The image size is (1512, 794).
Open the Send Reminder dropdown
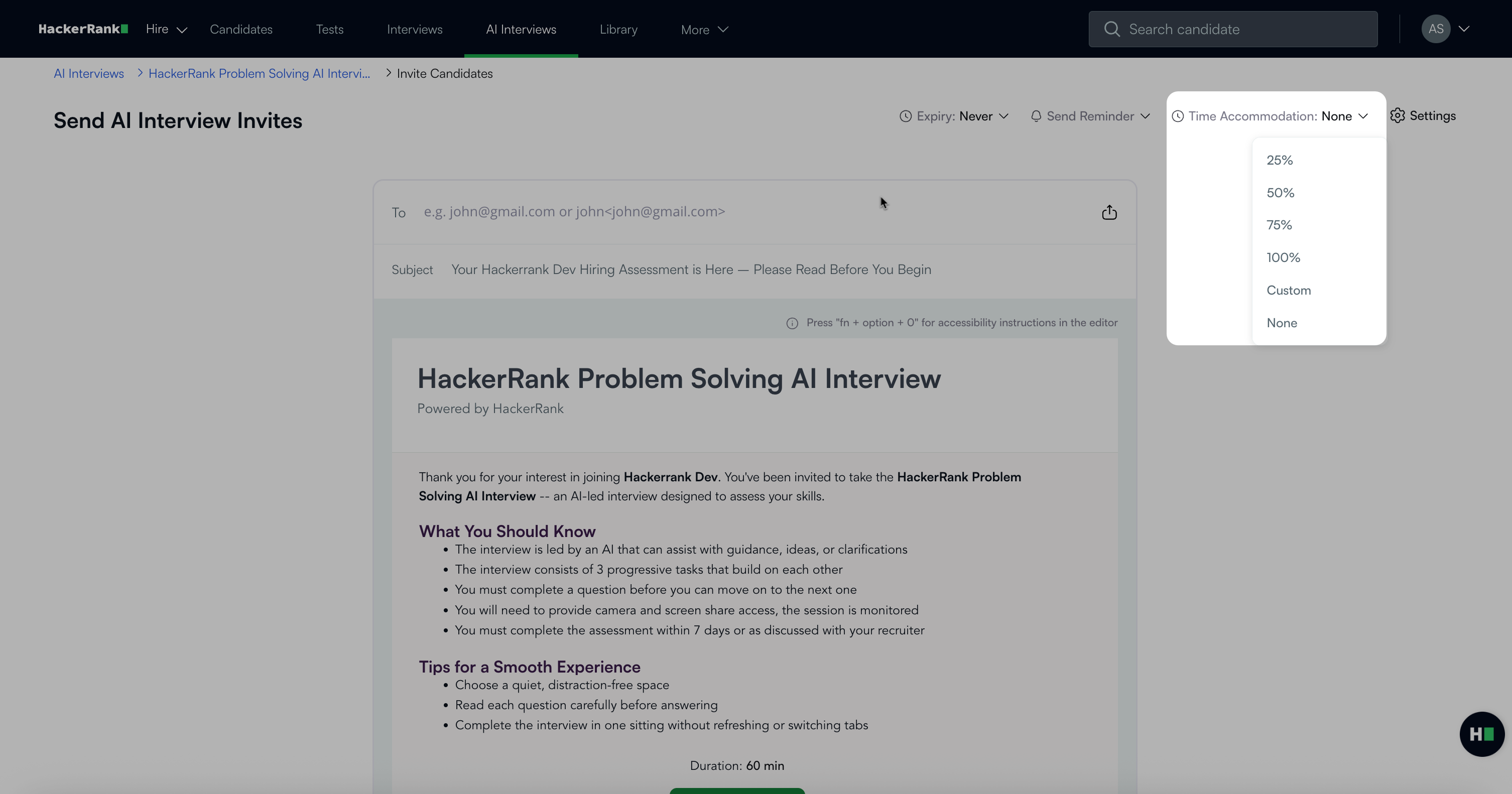pyautogui.click(x=1090, y=116)
